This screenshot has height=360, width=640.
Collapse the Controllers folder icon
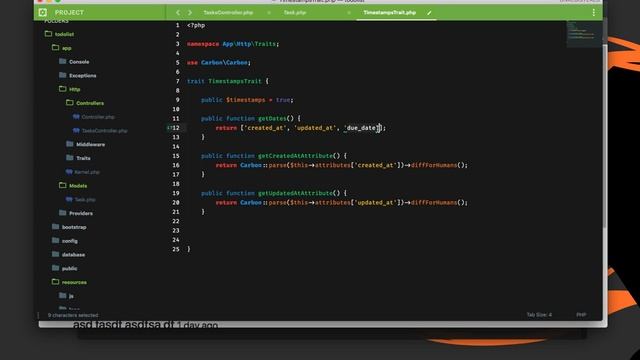[x=70, y=102]
